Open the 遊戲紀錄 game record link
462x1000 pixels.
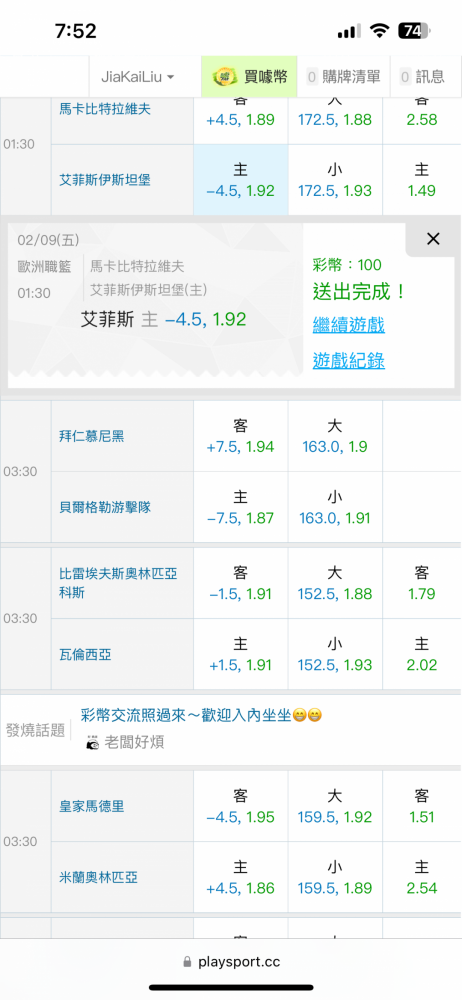(348, 361)
